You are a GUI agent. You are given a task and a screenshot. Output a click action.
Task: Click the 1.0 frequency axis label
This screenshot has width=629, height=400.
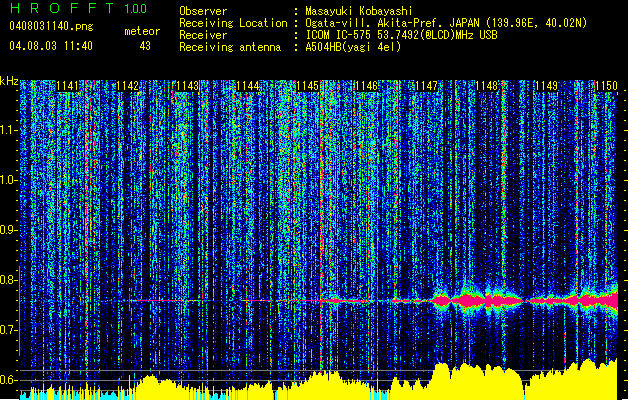click(9, 180)
